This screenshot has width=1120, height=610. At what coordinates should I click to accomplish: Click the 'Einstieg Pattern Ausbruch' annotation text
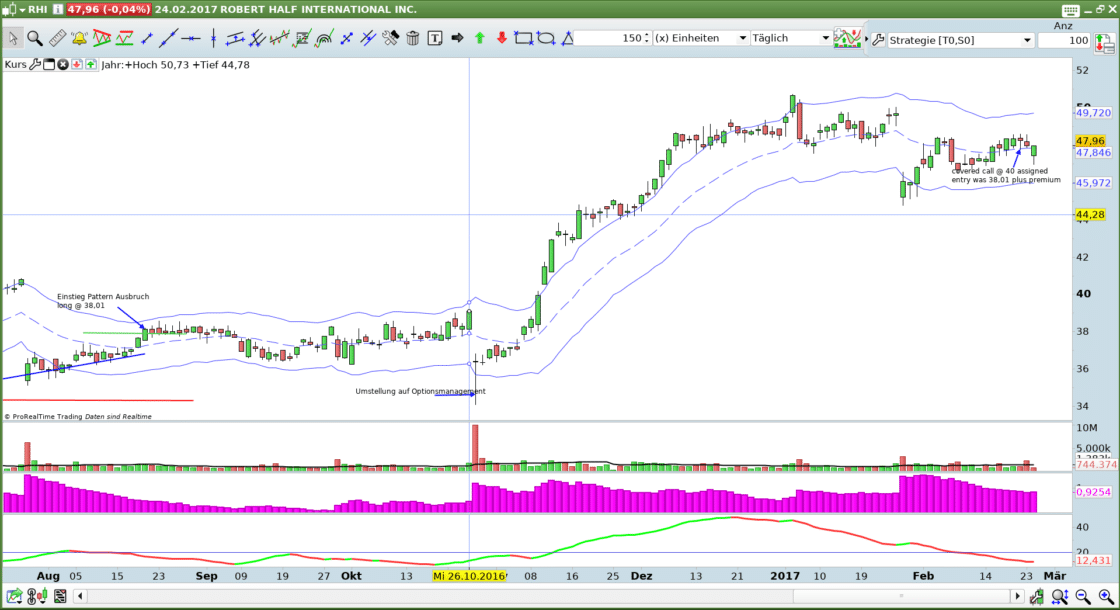(103, 296)
